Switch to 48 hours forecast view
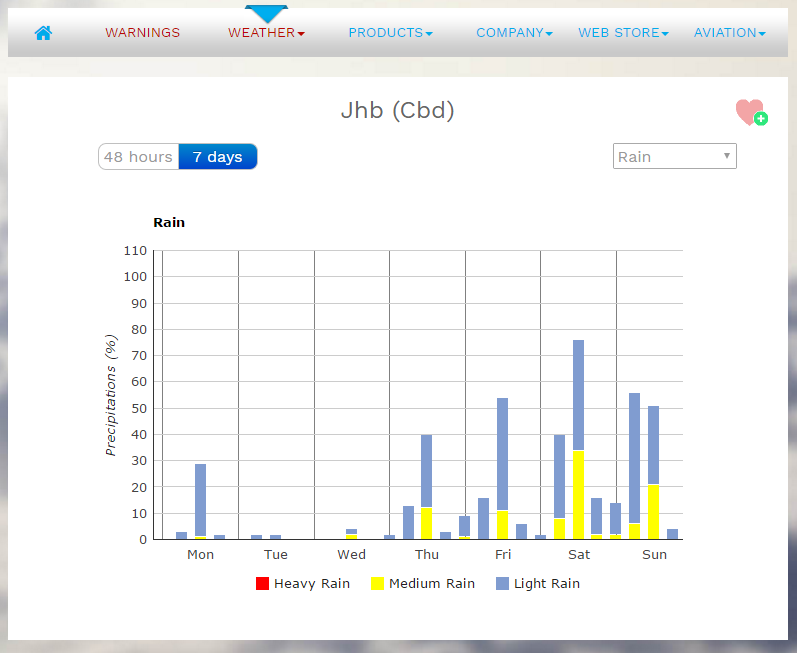Image resolution: width=797 pixels, height=653 pixels. click(138, 157)
